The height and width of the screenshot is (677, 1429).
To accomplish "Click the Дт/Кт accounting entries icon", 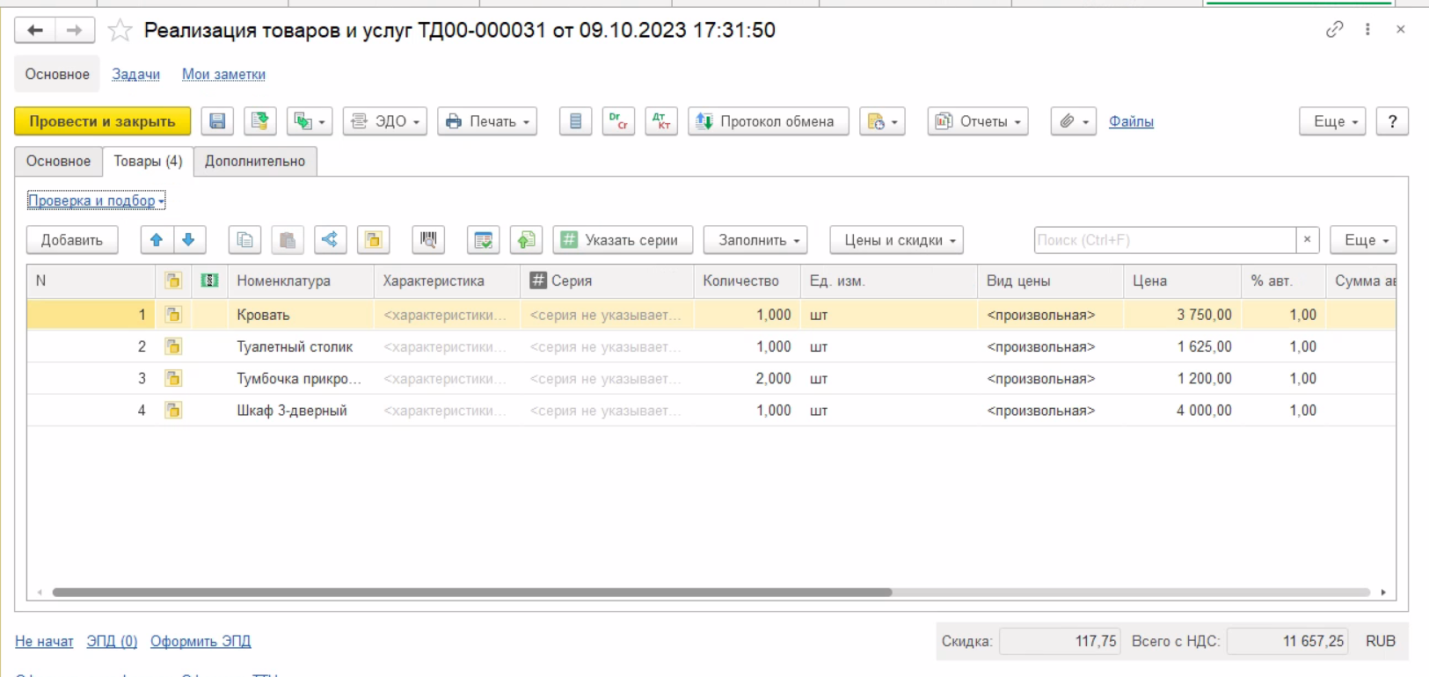I will pos(660,121).
